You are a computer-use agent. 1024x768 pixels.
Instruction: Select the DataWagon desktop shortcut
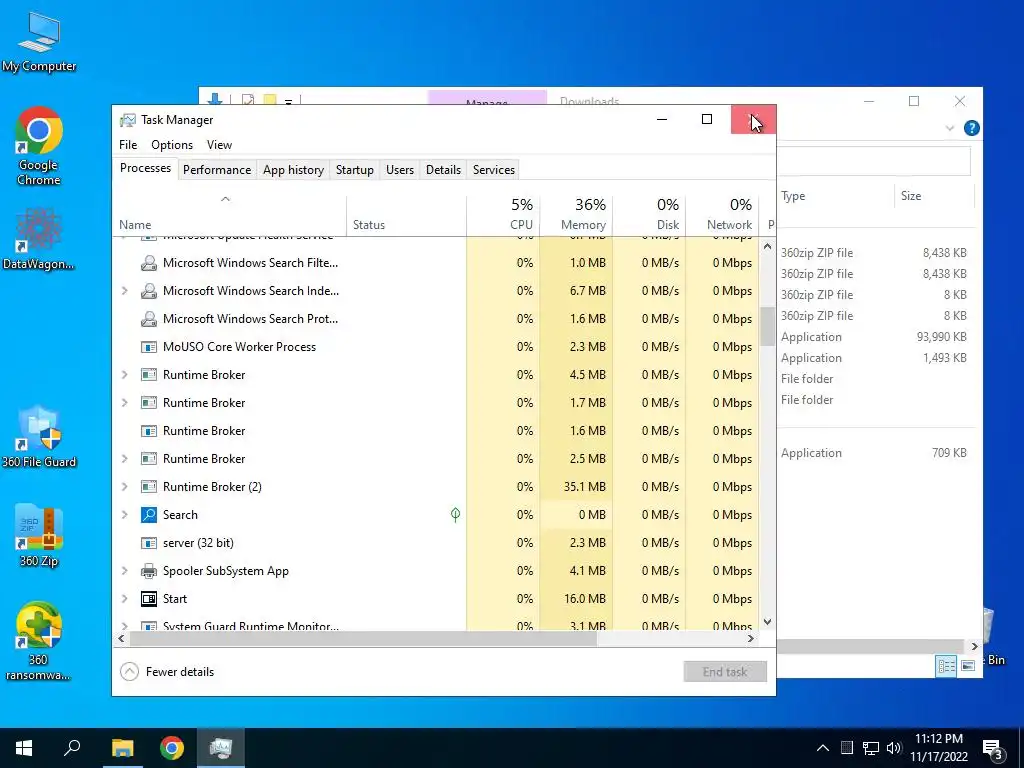click(39, 239)
